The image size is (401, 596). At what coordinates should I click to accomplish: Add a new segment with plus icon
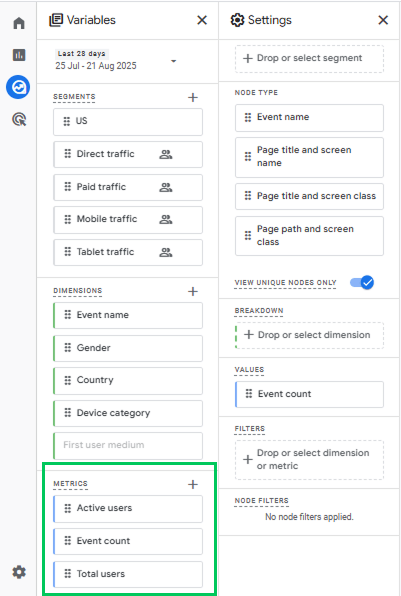193,97
